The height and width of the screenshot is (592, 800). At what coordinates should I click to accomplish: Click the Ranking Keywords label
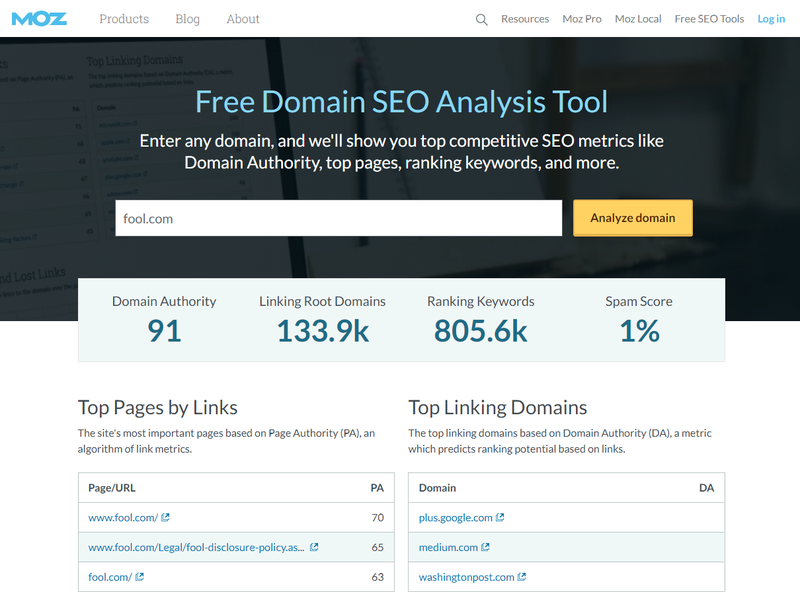(x=481, y=301)
